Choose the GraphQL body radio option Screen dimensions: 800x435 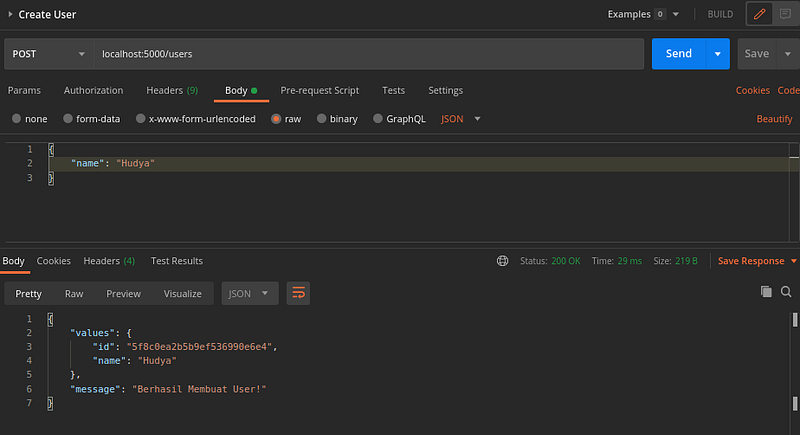tap(378, 118)
